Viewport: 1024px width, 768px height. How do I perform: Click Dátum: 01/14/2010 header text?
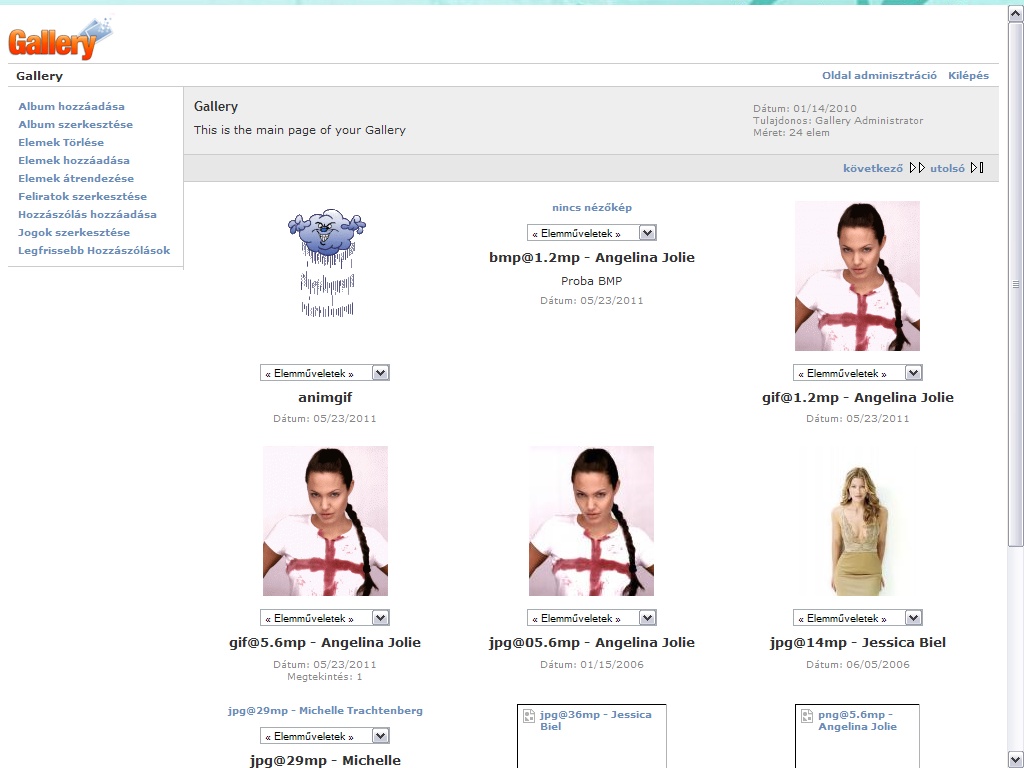tap(805, 108)
